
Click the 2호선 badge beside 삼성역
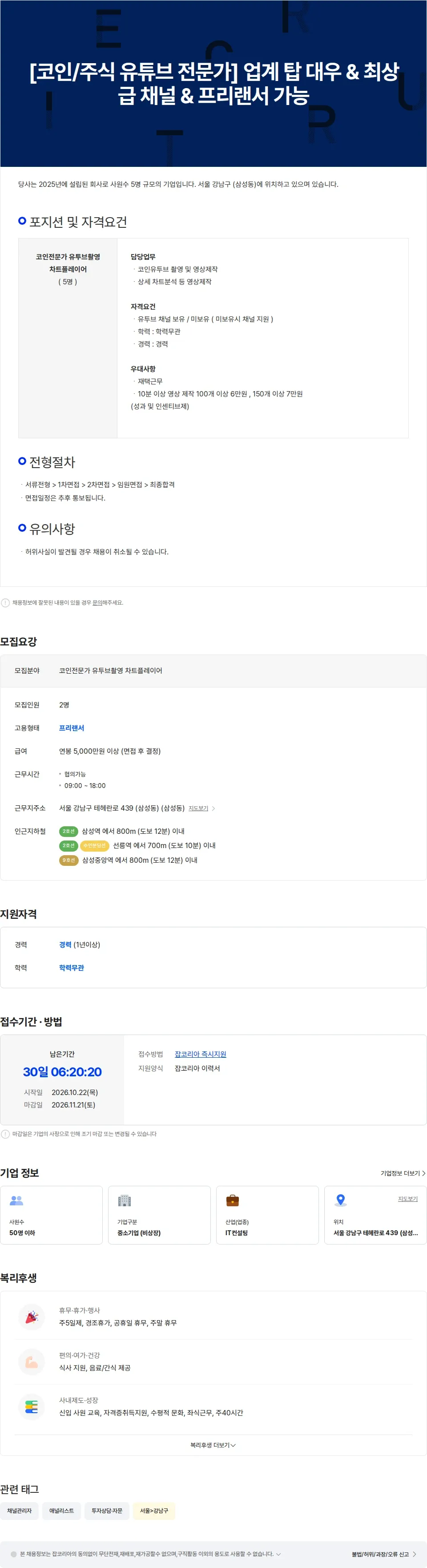(69, 831)
